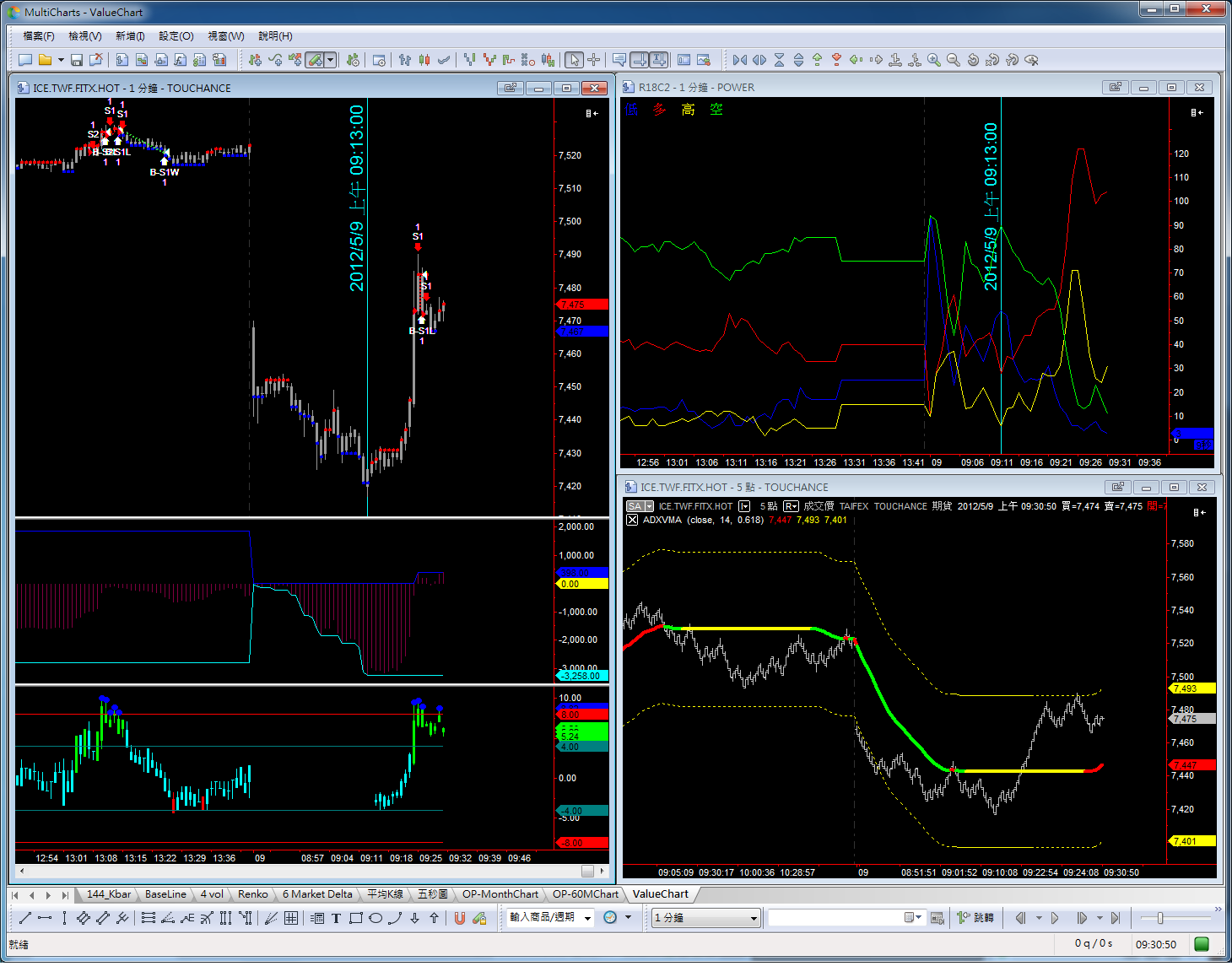Open the R dropdown in 5-point chart status line
This screenshot has width=1232, height=977.
(791, 506)
